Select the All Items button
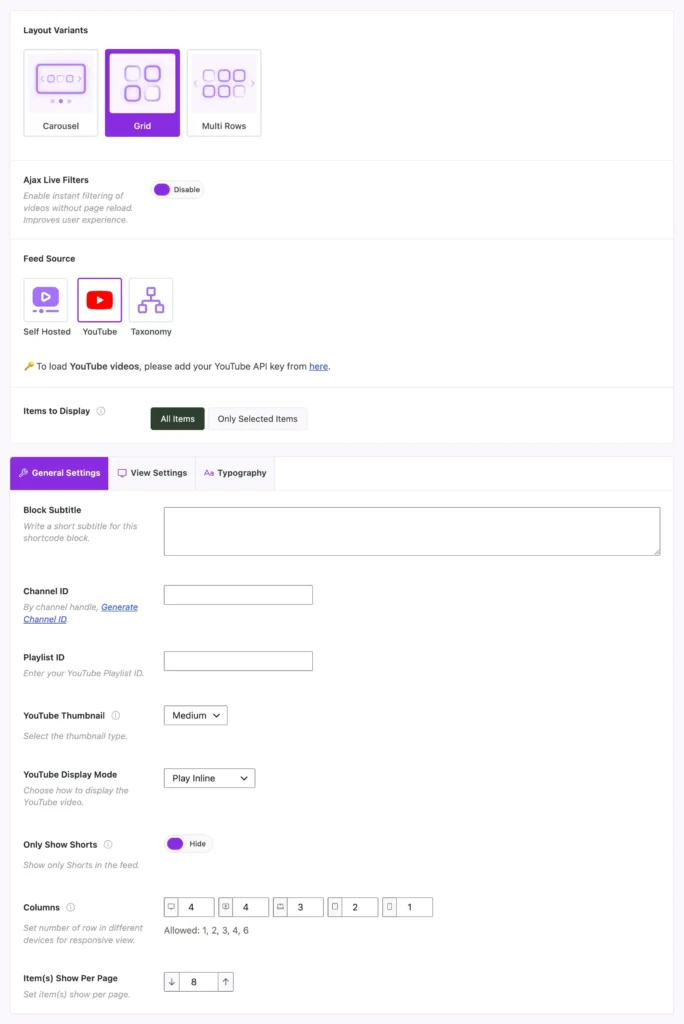This screenshot has height=1024, width=684. point(178,419)
